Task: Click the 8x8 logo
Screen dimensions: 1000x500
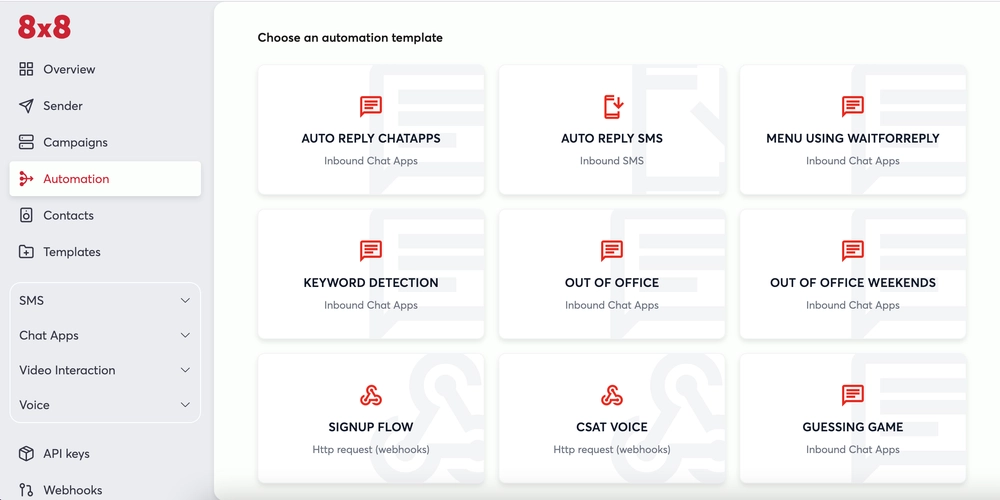Action: click(x=44, y=27)
